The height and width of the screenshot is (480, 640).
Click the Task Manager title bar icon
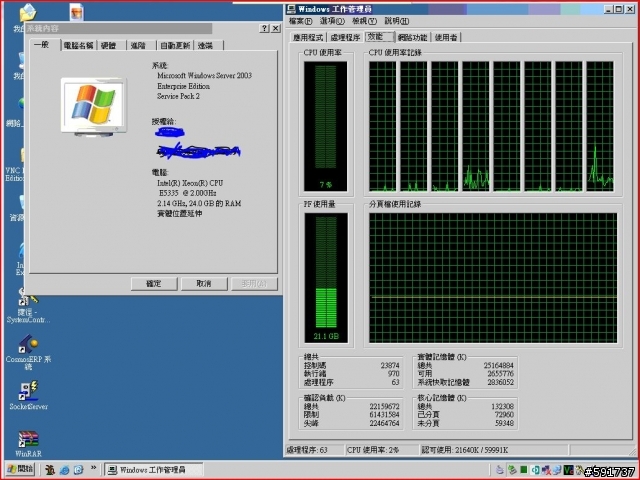coord(291,9)
